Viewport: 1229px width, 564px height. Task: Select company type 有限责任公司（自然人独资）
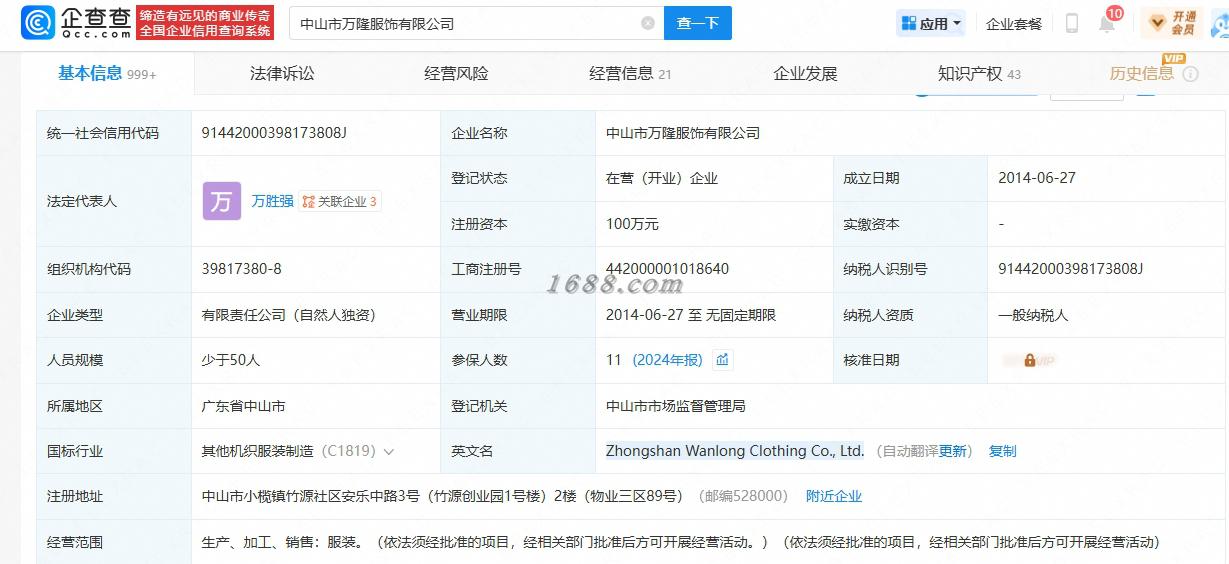[x=288, y=315]
